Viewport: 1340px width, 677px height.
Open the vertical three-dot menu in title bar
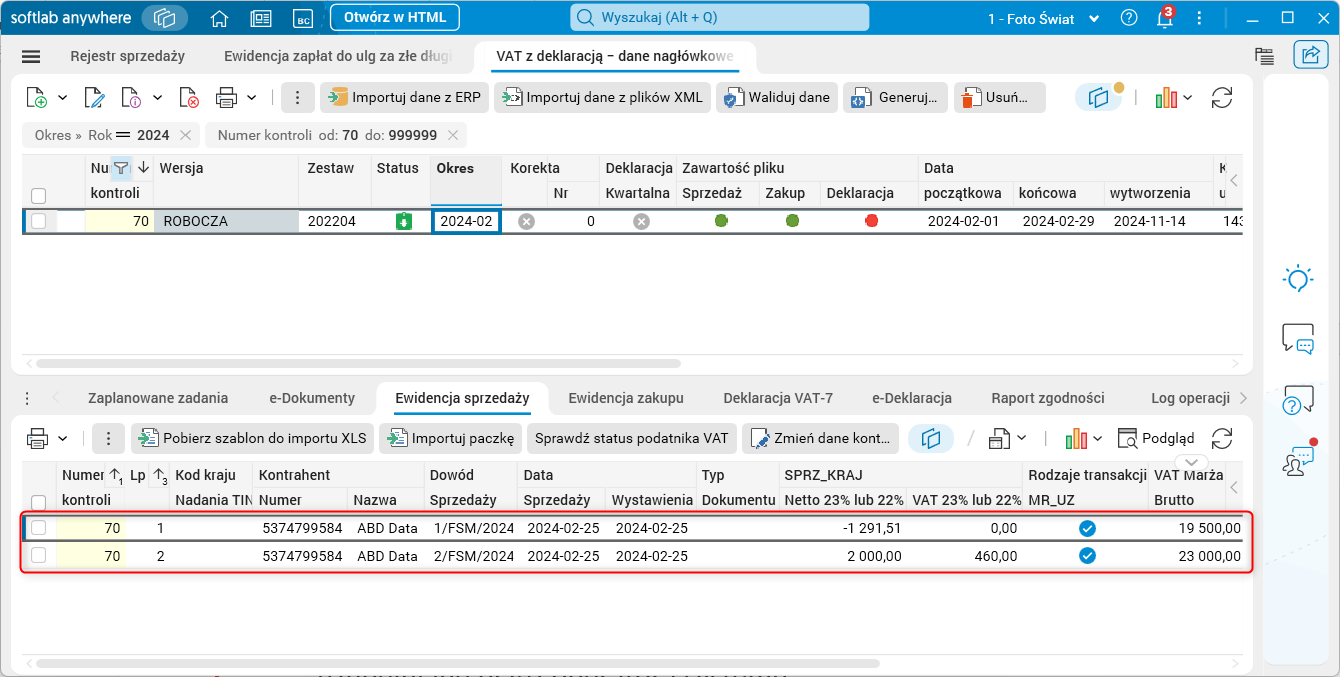tap(1199, 18)
